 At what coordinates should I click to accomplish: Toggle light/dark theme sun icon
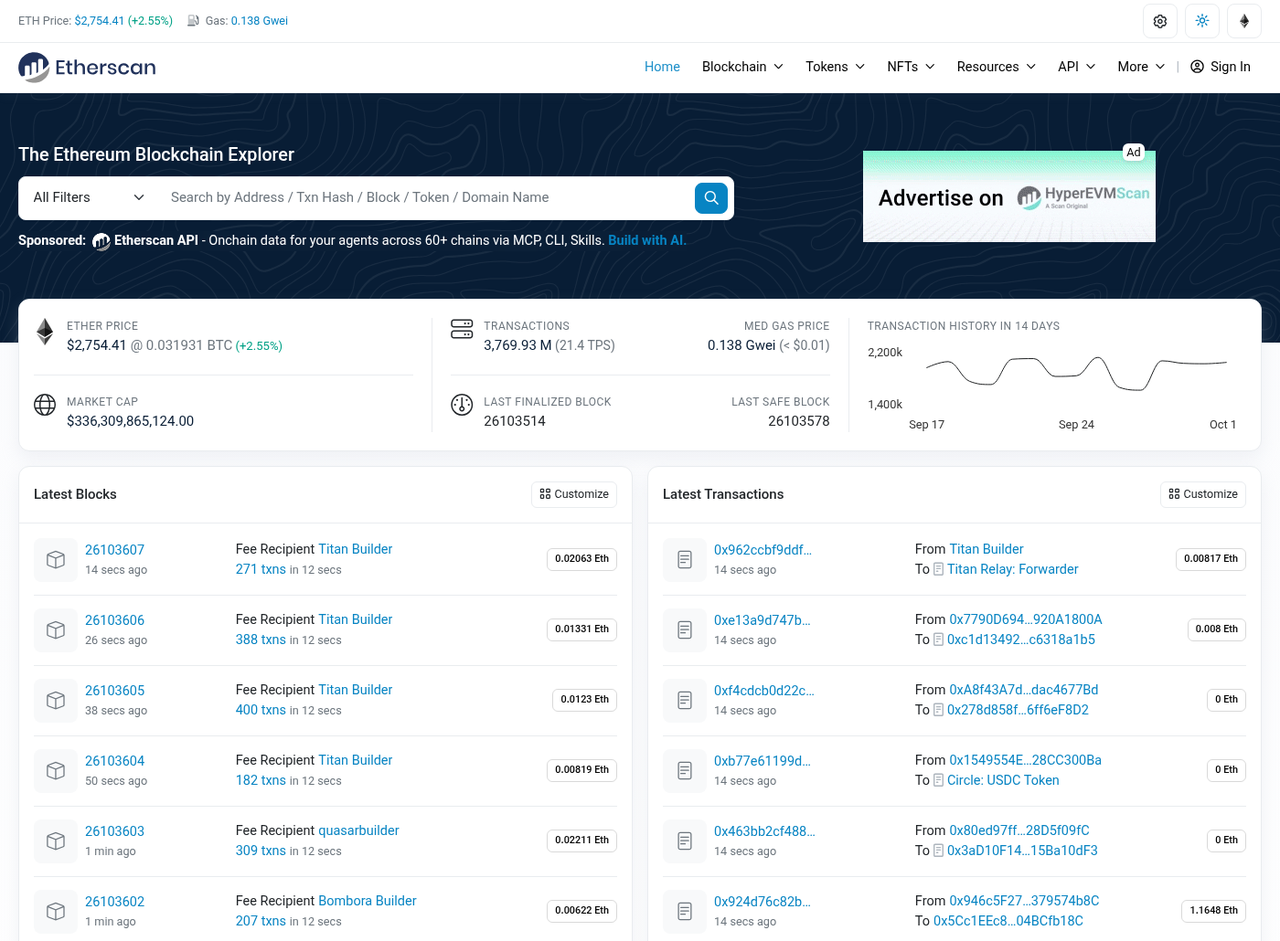click(1202, 21)
